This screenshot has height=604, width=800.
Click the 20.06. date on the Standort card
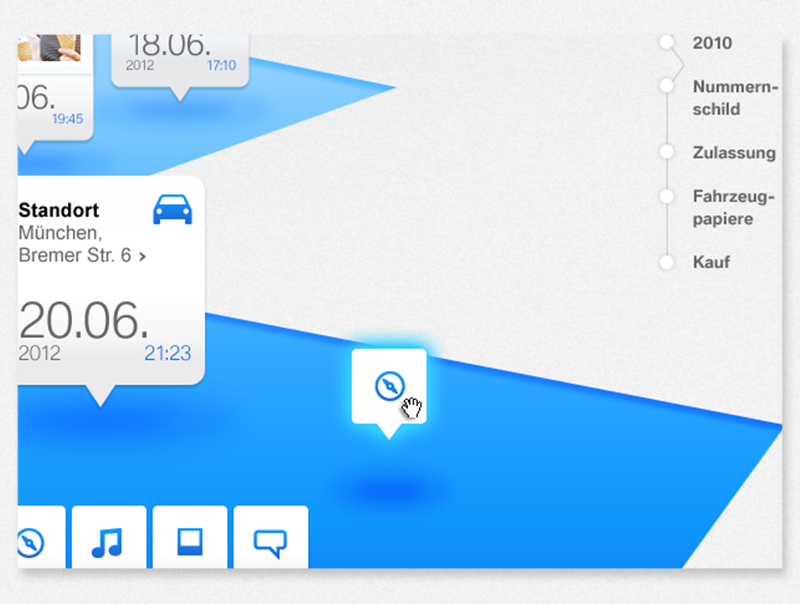84,321
